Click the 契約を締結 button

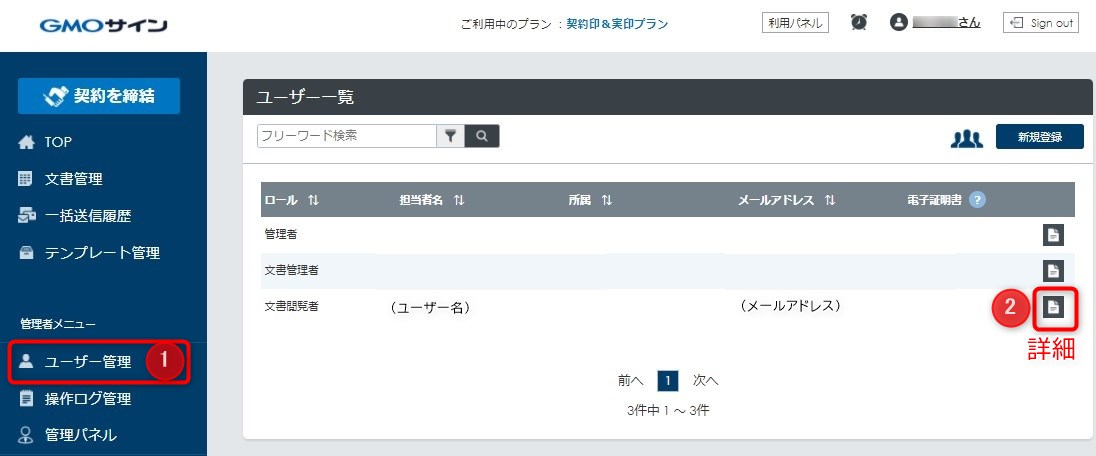pos(99,96)
